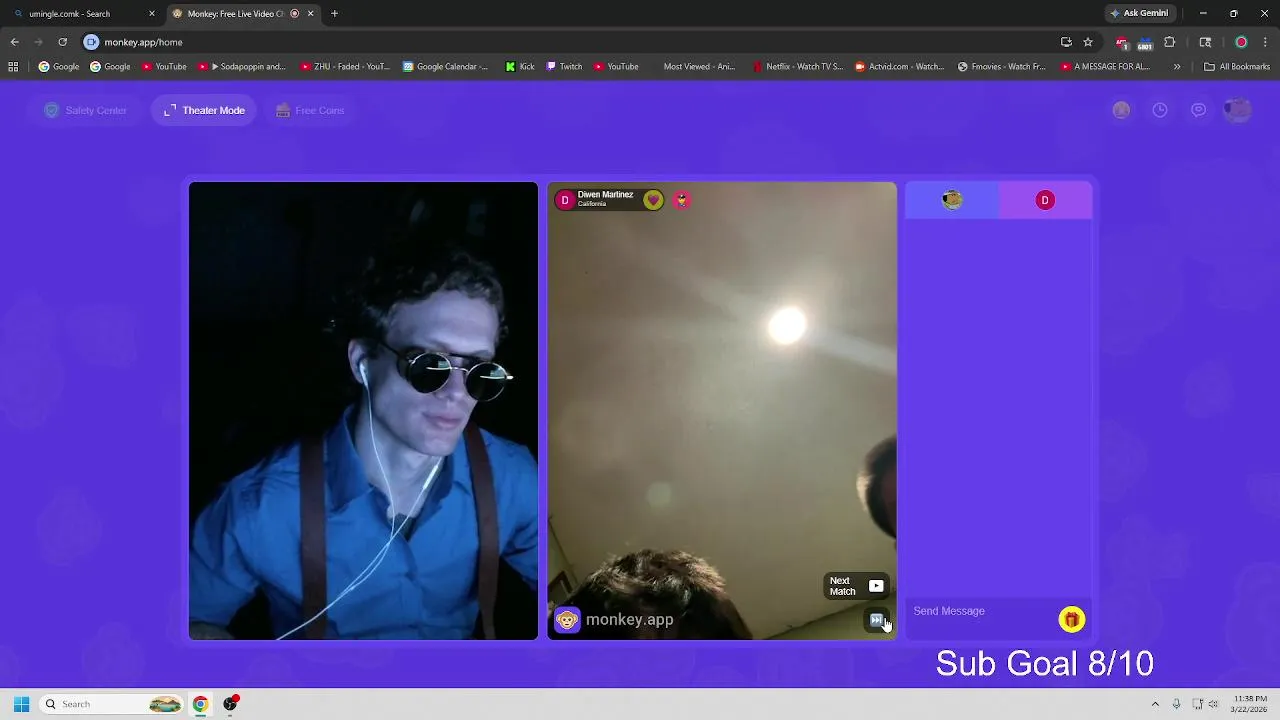This screenshot has height=720, width=1280.
Task: Click the Free Coins button
Action: coord(310,110)
